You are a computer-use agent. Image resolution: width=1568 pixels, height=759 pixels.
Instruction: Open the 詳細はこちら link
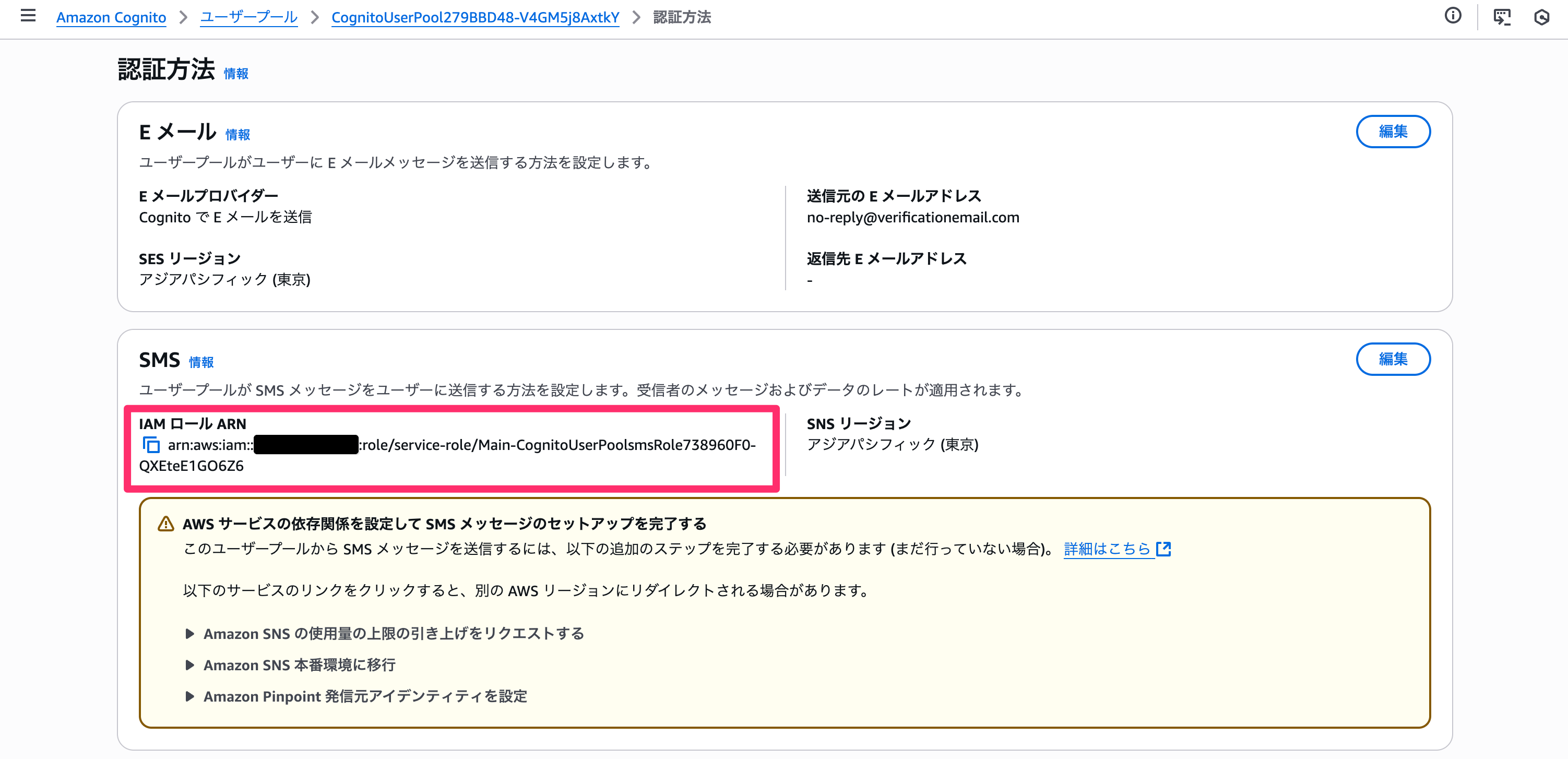[1107, 549]
